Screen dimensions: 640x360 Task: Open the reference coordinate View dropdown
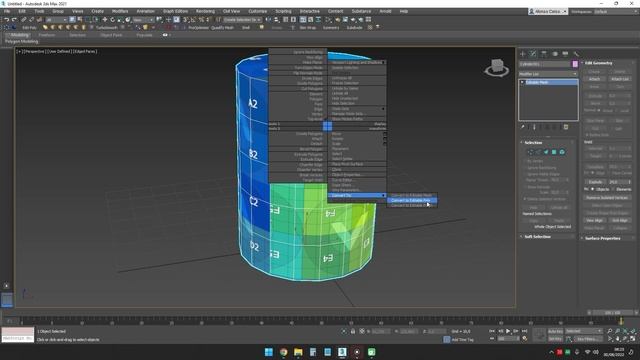click(143, 20)
